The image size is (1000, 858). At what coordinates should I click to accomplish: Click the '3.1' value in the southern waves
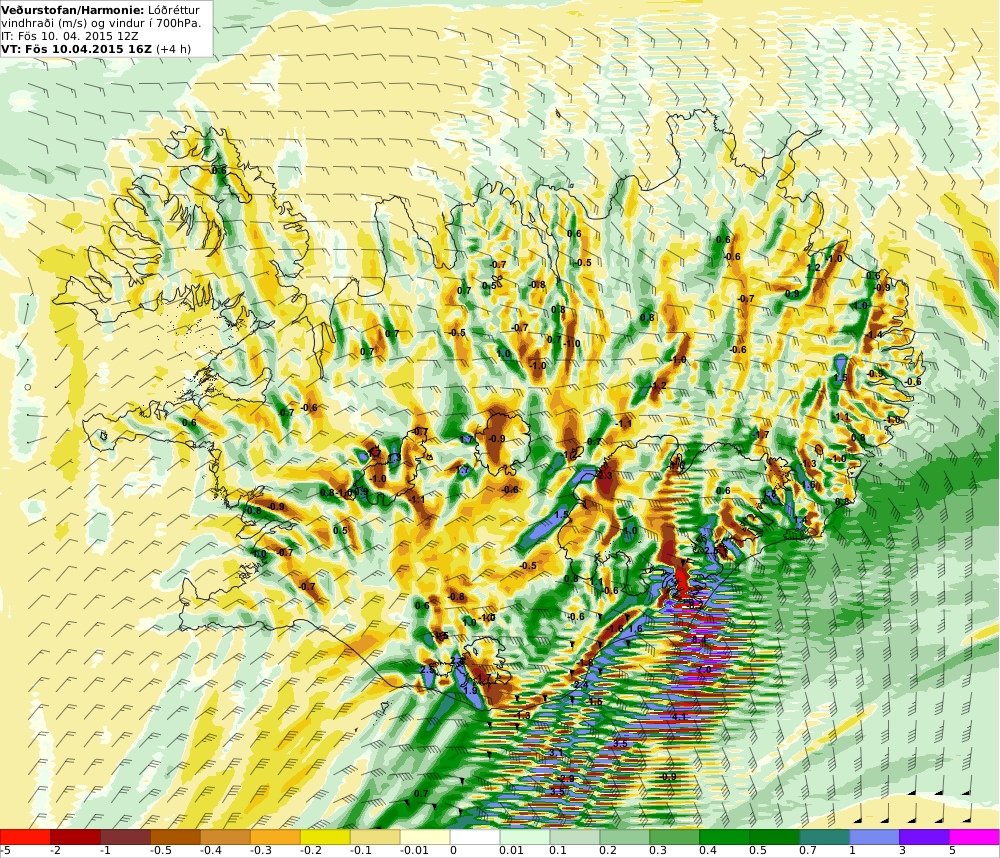pyautogui.click(x=555, y=753)
